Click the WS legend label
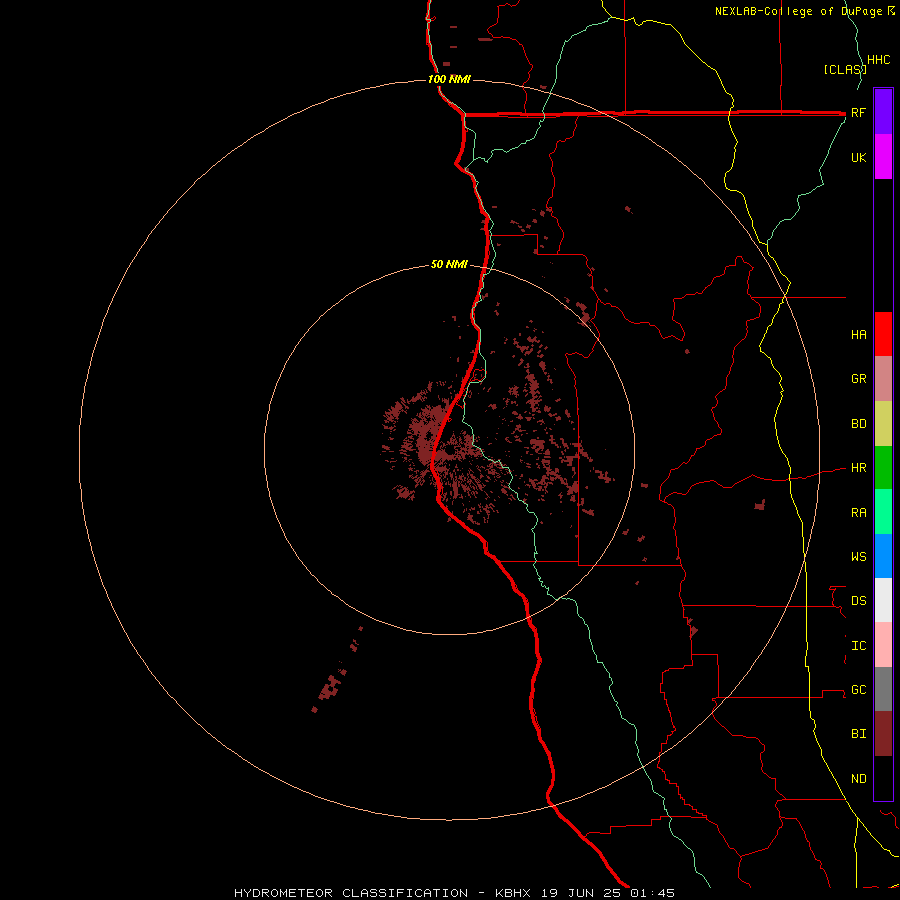900x900 pixels. point(858,557)
